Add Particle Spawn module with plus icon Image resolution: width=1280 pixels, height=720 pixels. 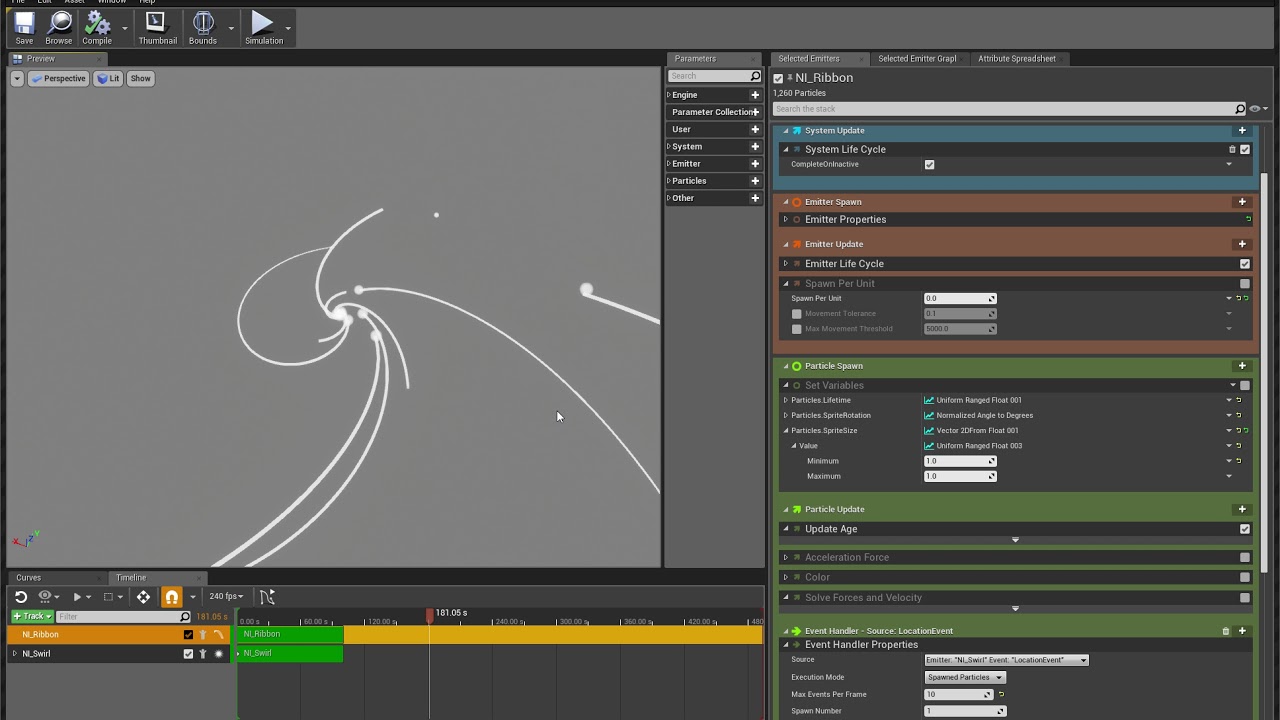(x=1242, y=366)
